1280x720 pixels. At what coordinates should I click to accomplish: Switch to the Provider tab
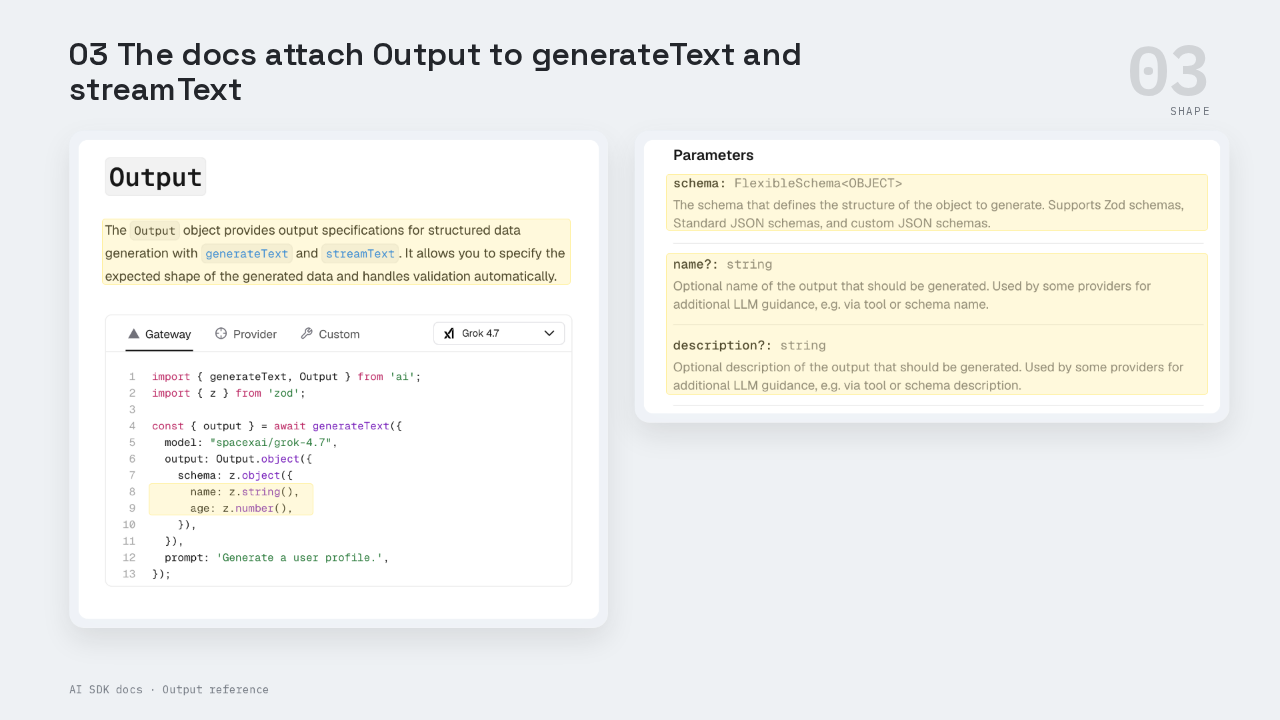[246, 334]
